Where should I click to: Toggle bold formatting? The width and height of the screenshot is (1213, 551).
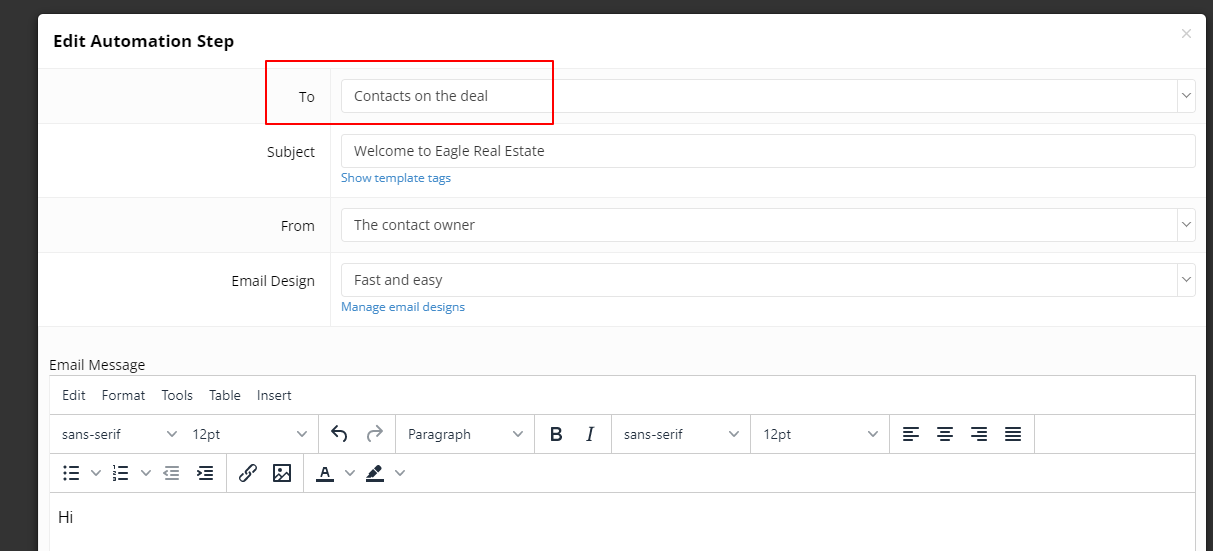coord(556,434)
